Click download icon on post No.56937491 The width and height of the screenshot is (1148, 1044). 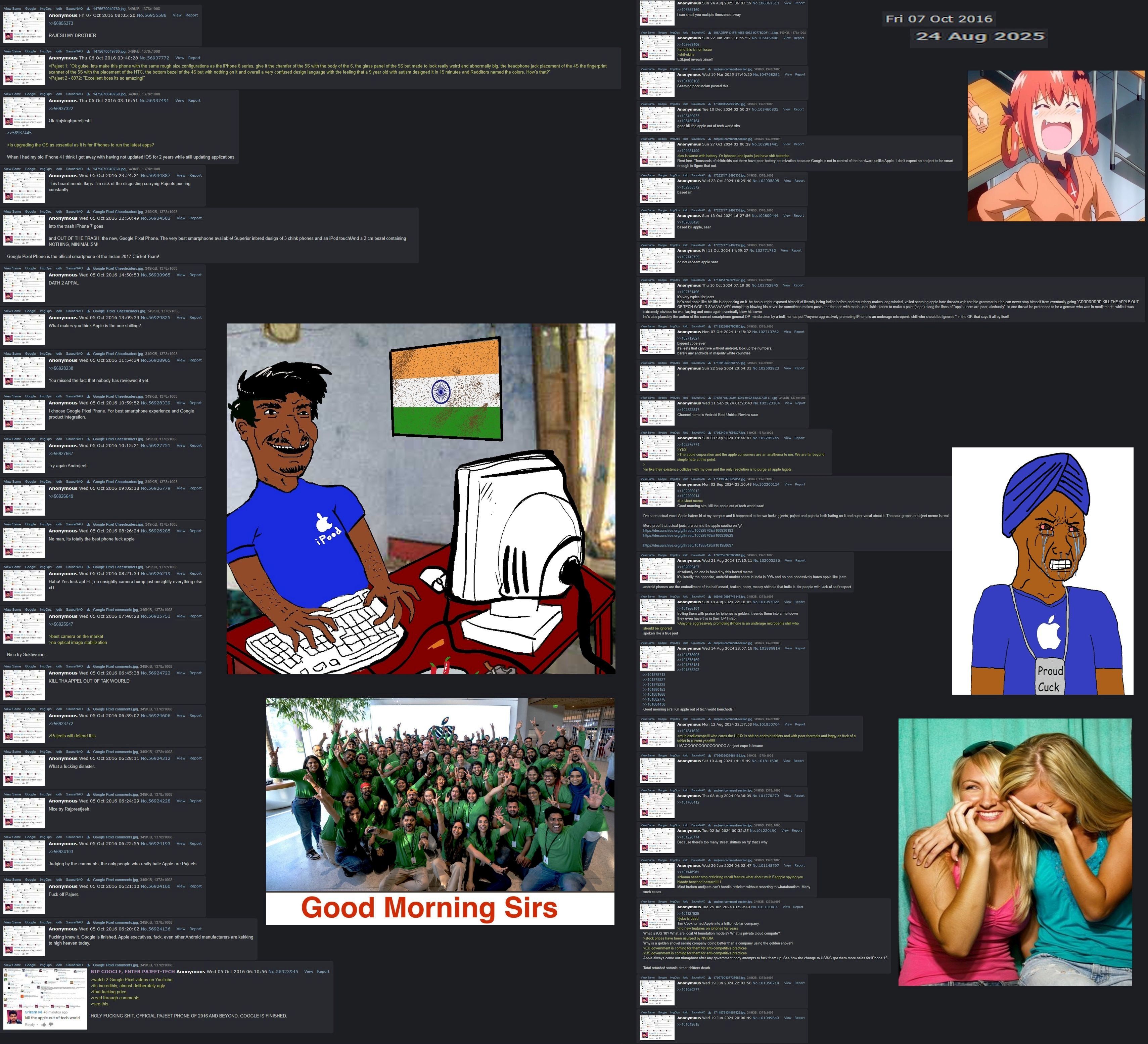(x=88, y=94)
